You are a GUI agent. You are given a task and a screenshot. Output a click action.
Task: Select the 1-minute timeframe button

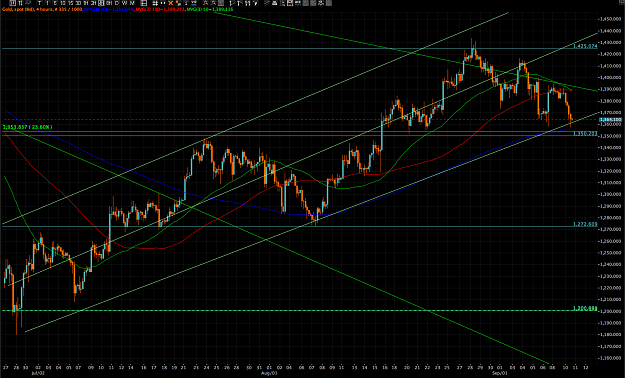(x=47, y=3)
